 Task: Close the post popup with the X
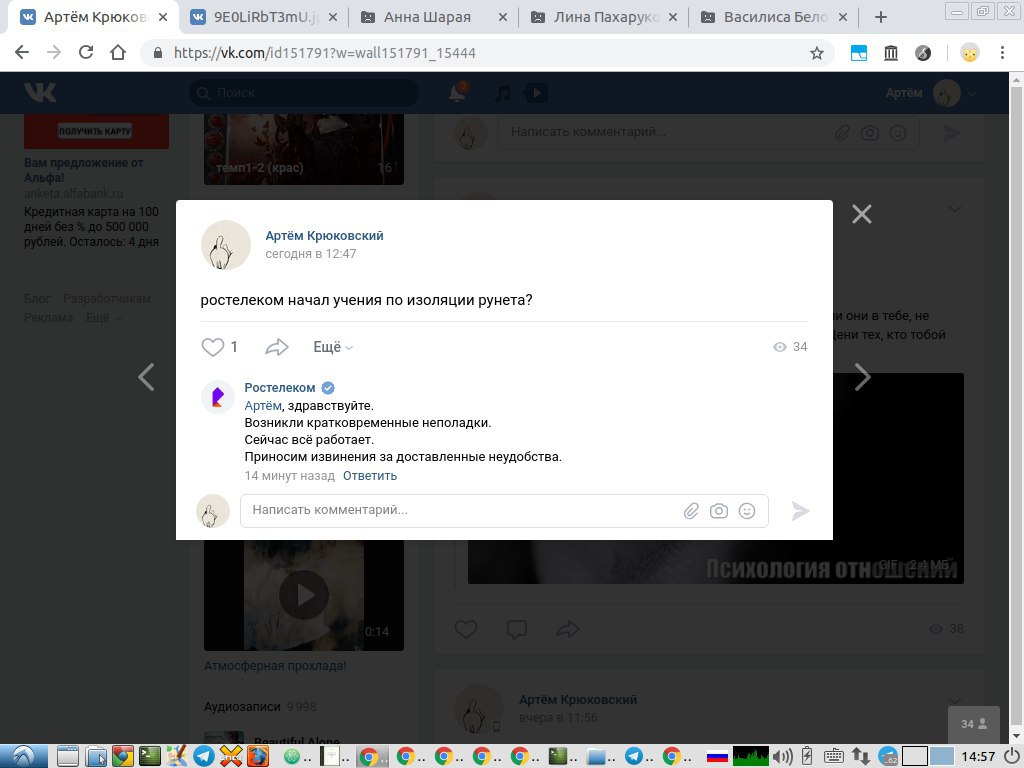point(862,214)
